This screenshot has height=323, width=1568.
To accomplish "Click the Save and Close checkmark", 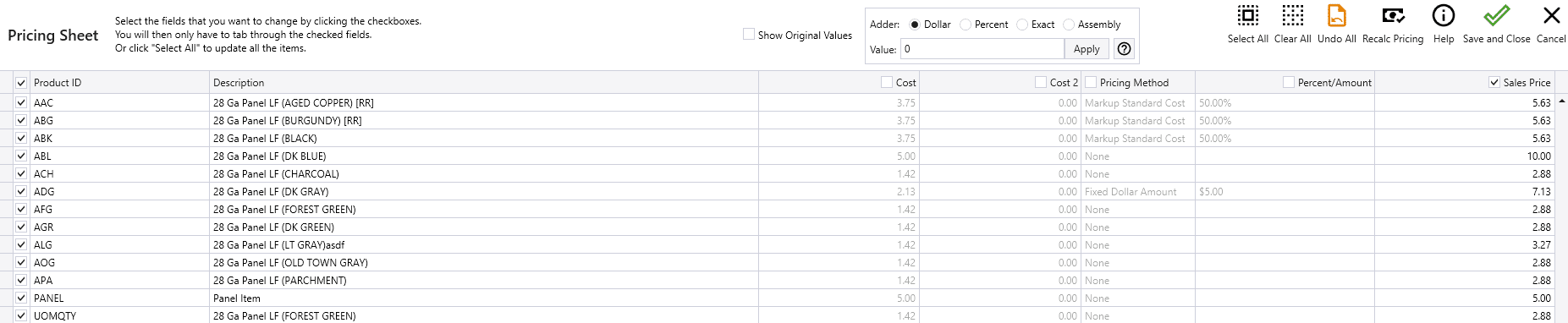I will coord(1496,15).
